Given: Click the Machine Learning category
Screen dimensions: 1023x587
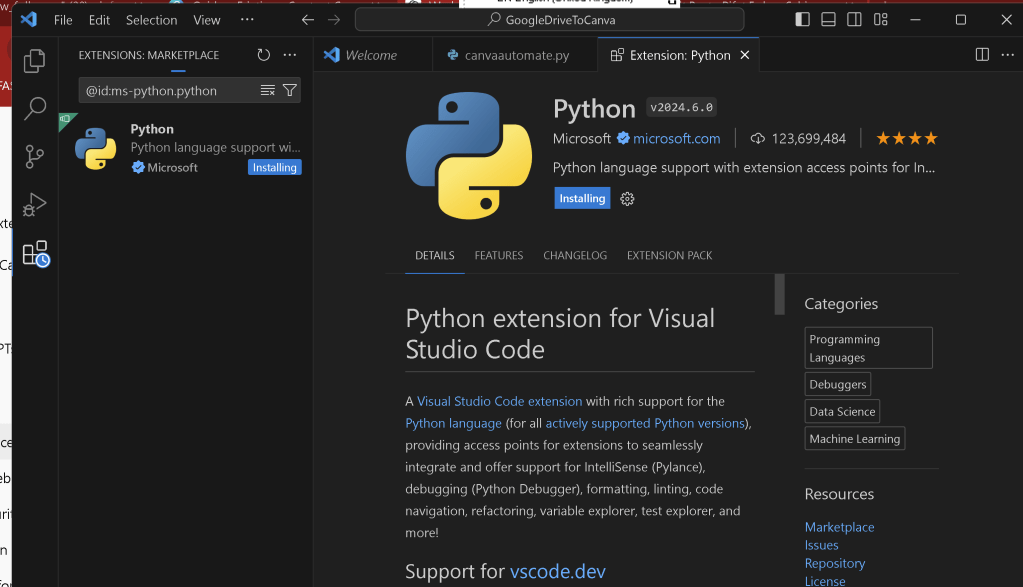Looking at the screenshot, I should 855,439.
